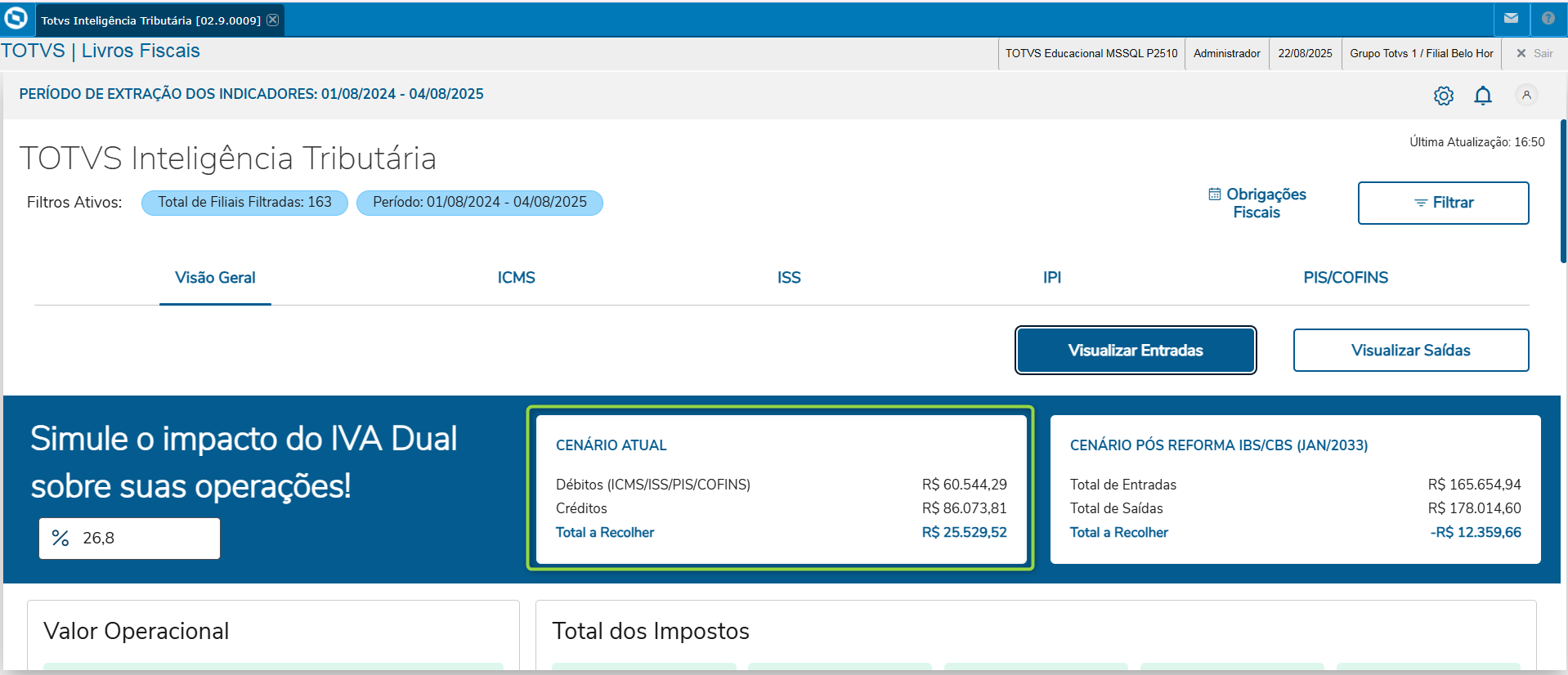Click the Filtrar button
Viewport: 1568px width, 675px height.
pos(1443,203)
